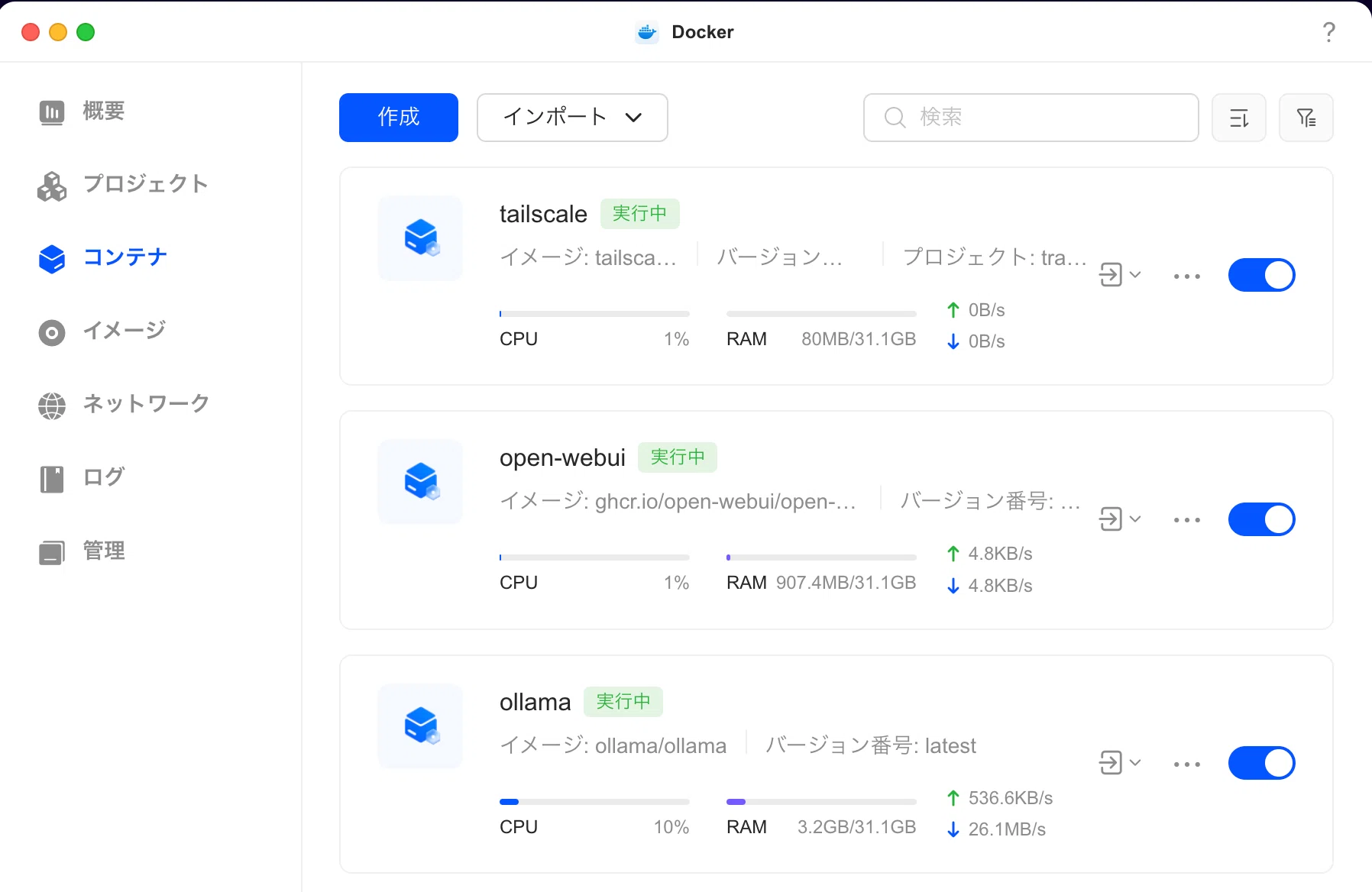Turn off the tailscale container toggle
Screen dimensions: 1372x892
[x=1262, y=275]
